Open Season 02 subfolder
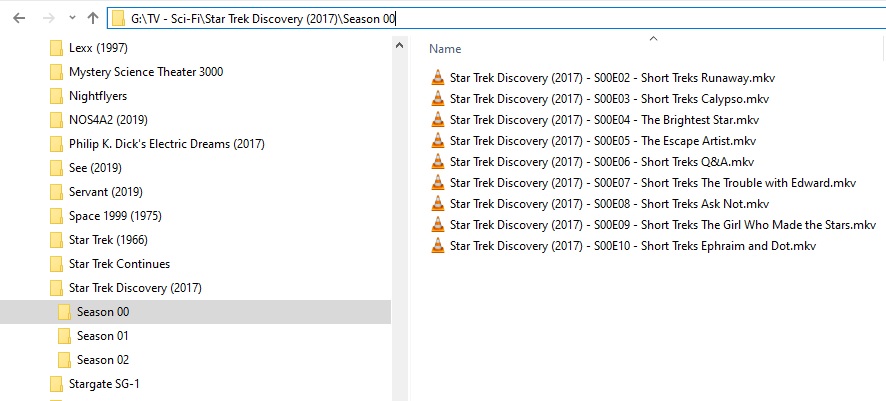Screen dimensions: 886x401 [x=103, y=360]
